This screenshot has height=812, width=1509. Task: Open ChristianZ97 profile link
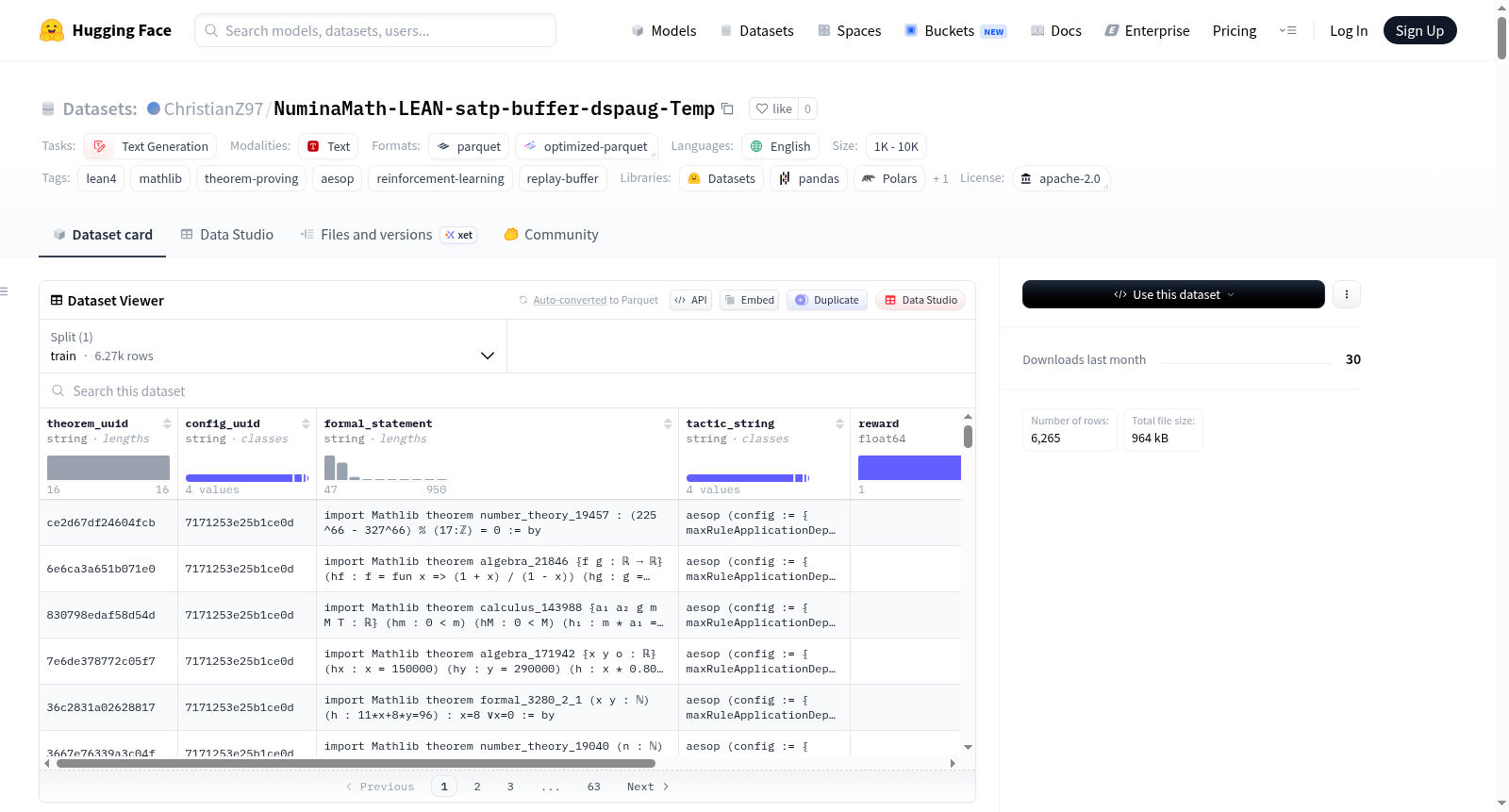pos(214,108)
